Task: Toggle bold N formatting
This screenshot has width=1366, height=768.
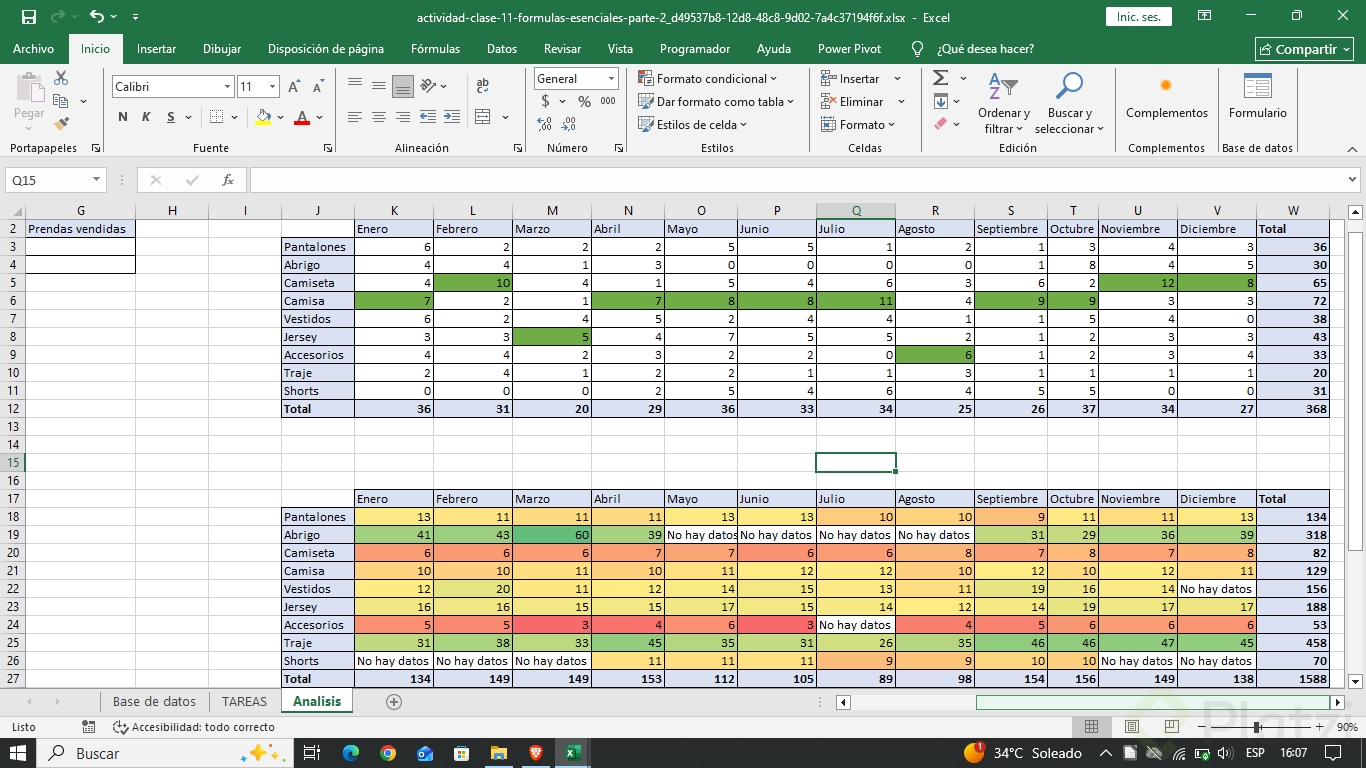Action: pos(123,117)
